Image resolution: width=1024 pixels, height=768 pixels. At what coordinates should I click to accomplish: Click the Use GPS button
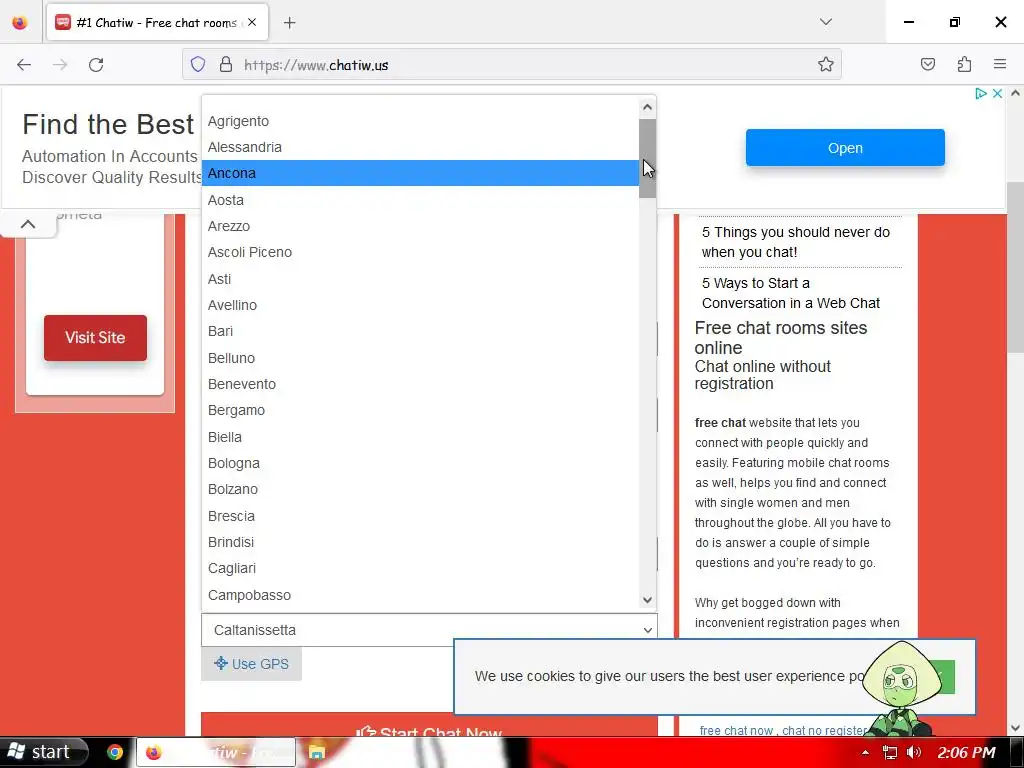pos(251,664)
